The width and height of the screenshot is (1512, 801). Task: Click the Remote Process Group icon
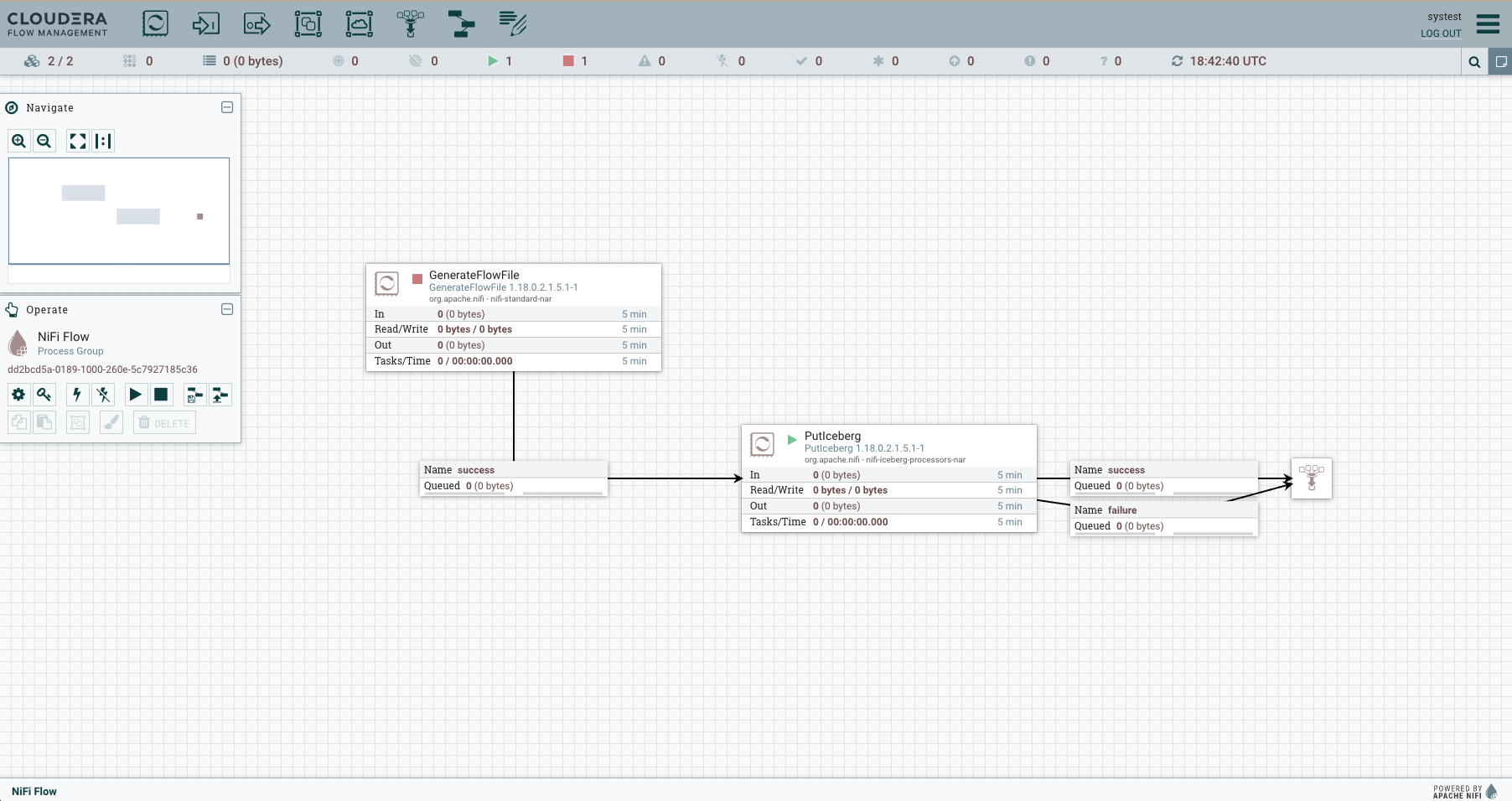[x=359, y=23]
